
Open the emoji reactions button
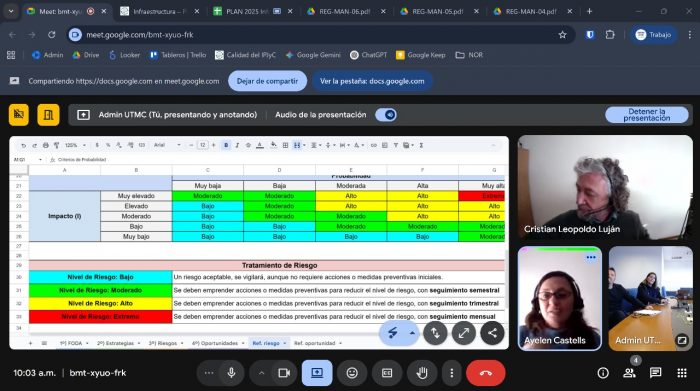pos(352,373)
